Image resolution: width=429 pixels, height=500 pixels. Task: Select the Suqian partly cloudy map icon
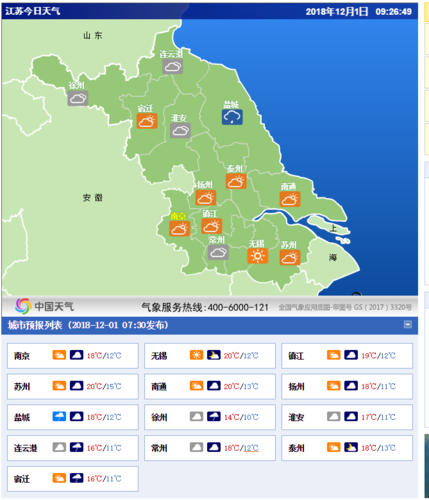pos(147,121)
